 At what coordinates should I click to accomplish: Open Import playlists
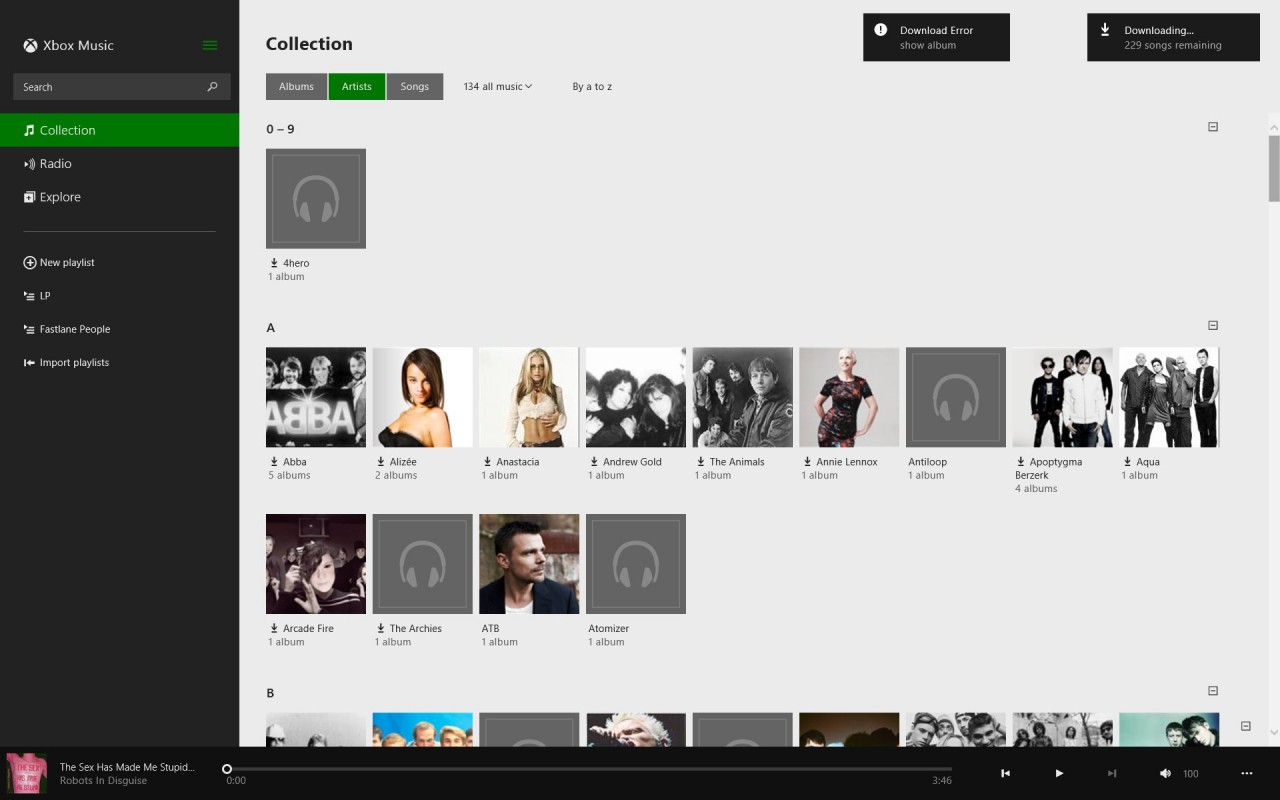(x=74, y=362)
